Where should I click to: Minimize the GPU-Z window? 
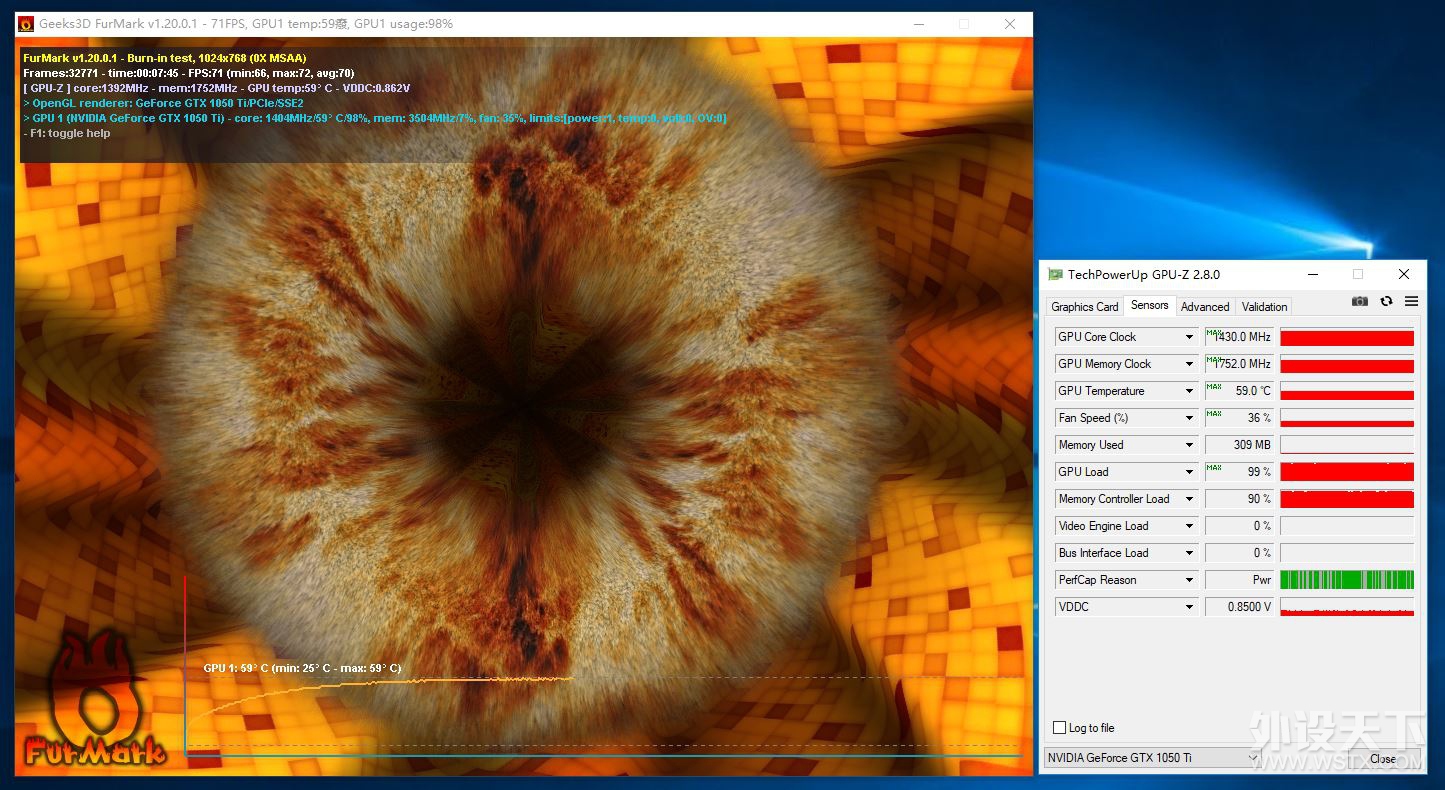tap(1312, 274)
